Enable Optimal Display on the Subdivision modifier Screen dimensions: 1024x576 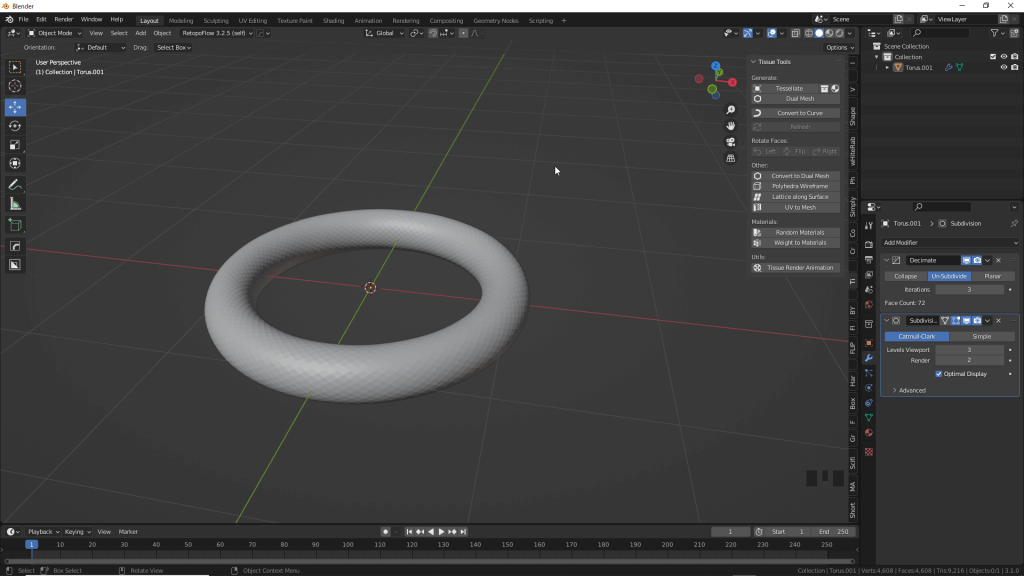[x=939, y=373]
